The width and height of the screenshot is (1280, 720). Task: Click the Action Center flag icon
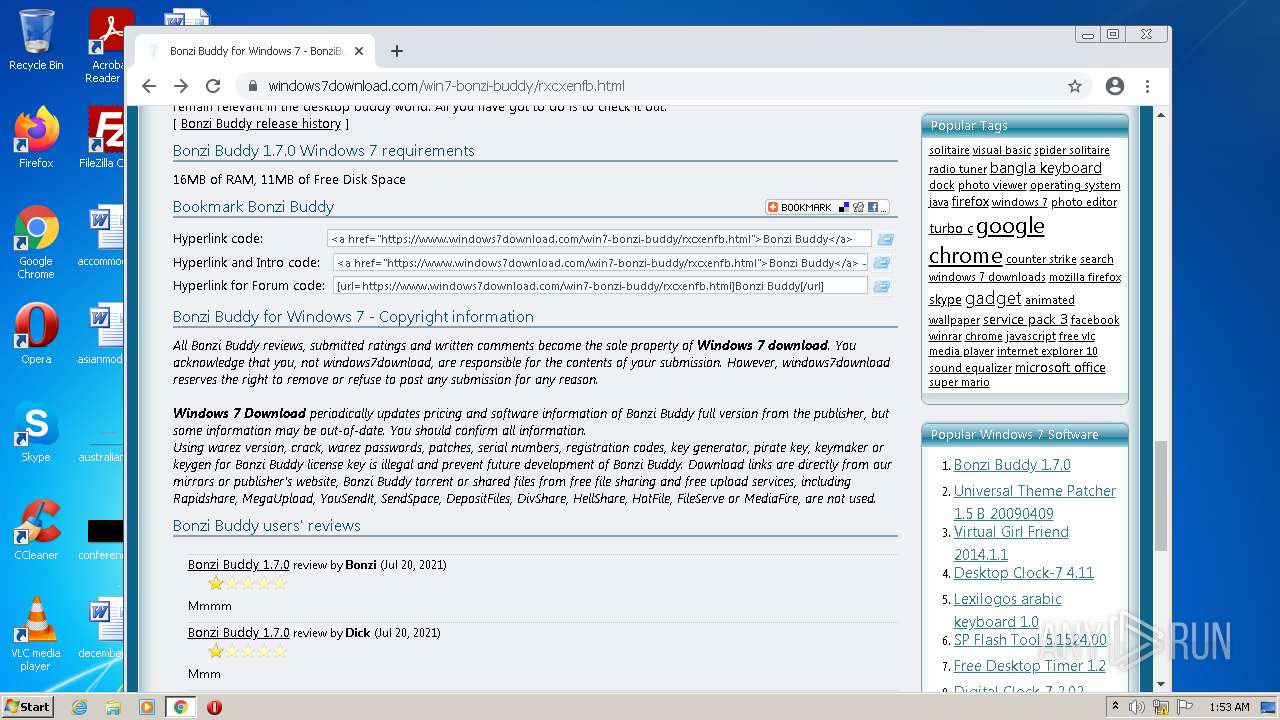pos(1185,707)
